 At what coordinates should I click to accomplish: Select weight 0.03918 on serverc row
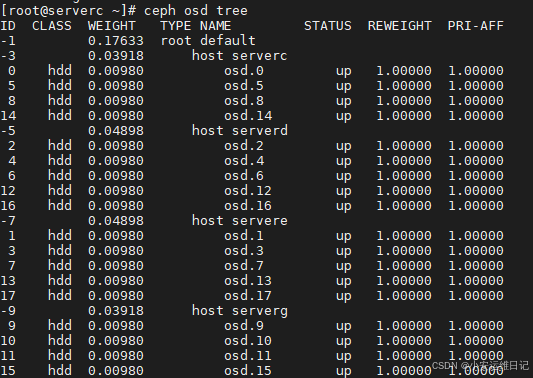point(116,56)
